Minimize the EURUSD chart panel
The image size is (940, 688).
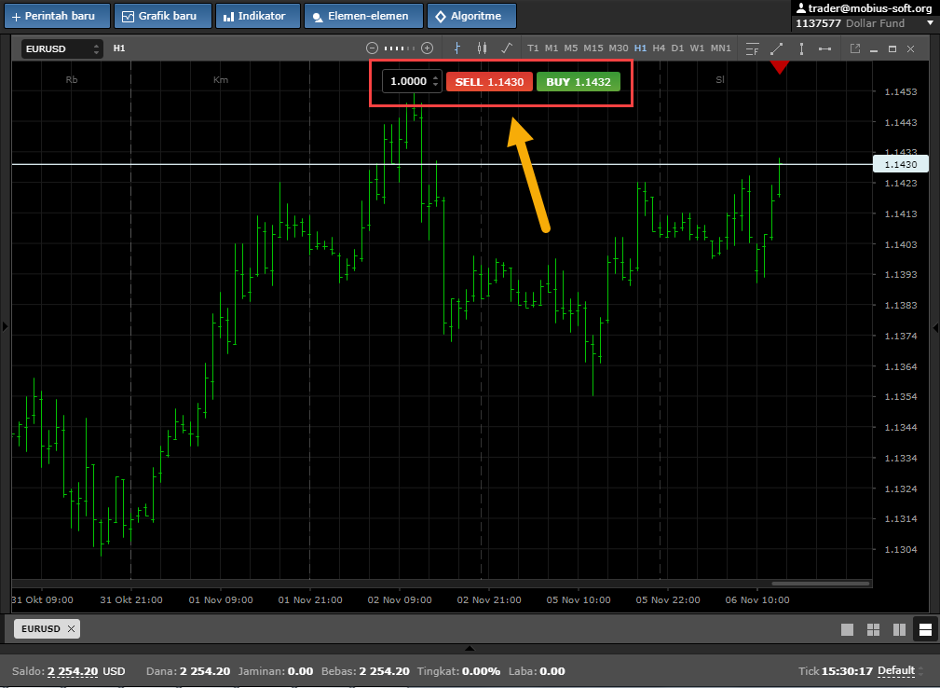point(874,49)
